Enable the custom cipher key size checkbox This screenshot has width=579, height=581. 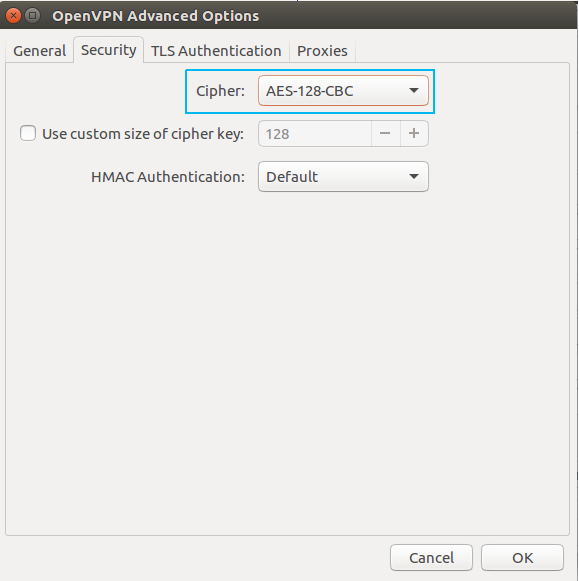(28, 133)
